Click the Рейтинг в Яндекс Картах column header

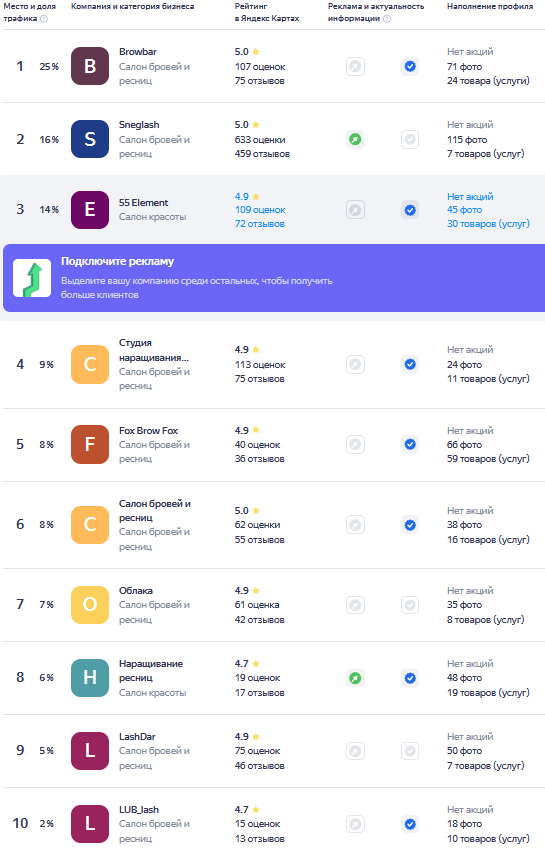[267, 13]
